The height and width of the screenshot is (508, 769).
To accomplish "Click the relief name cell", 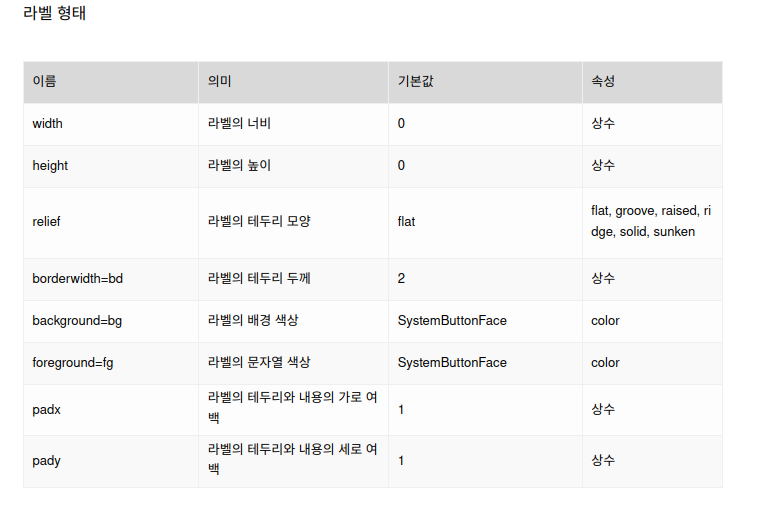I will (111, 223).
